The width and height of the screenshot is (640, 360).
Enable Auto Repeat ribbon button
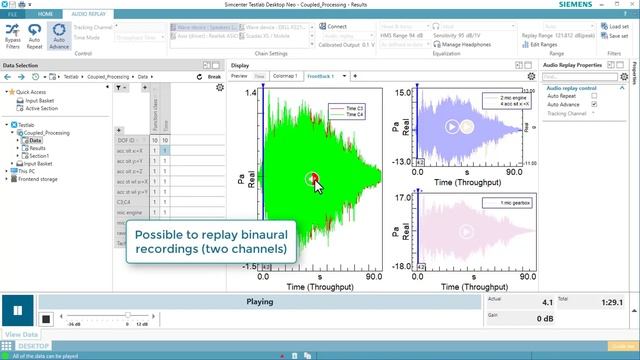(x=34, y=36)
